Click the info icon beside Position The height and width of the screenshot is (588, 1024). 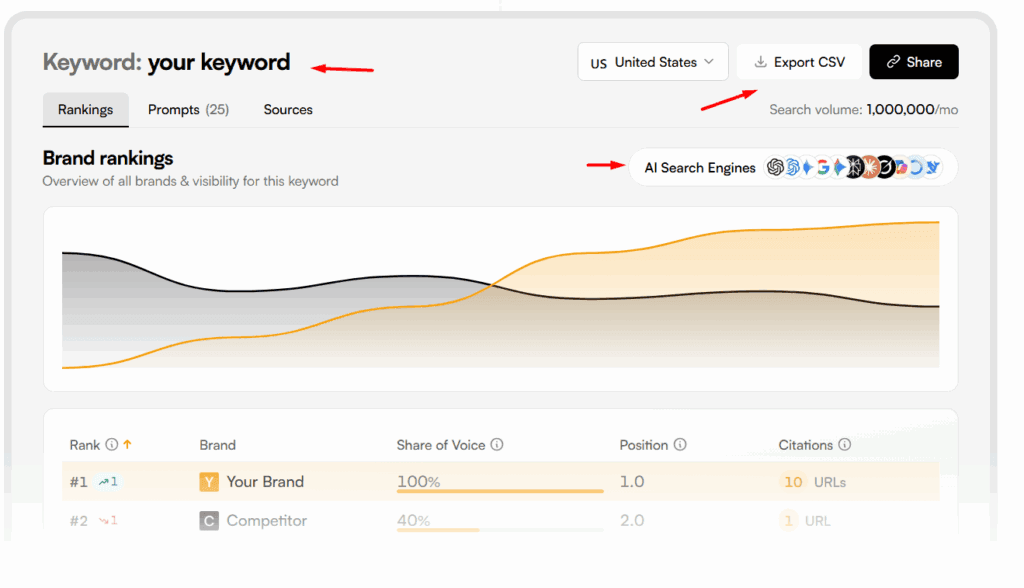coord(680,445)
